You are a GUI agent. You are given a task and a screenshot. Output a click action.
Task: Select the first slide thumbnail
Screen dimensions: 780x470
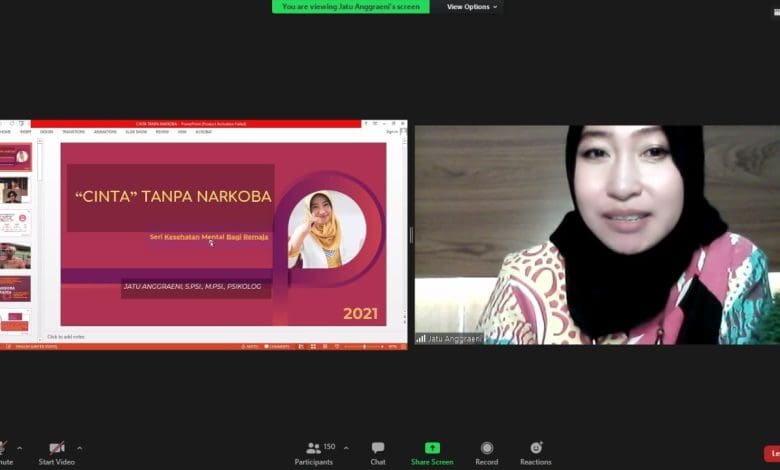tap(15, 157)
